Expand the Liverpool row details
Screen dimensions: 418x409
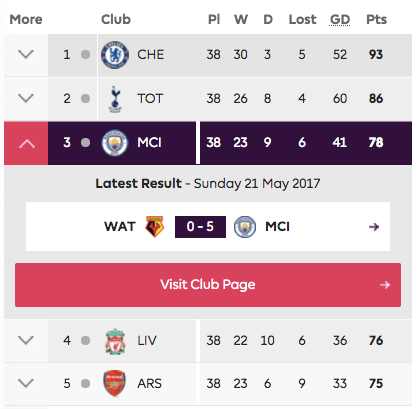[26, 340]
